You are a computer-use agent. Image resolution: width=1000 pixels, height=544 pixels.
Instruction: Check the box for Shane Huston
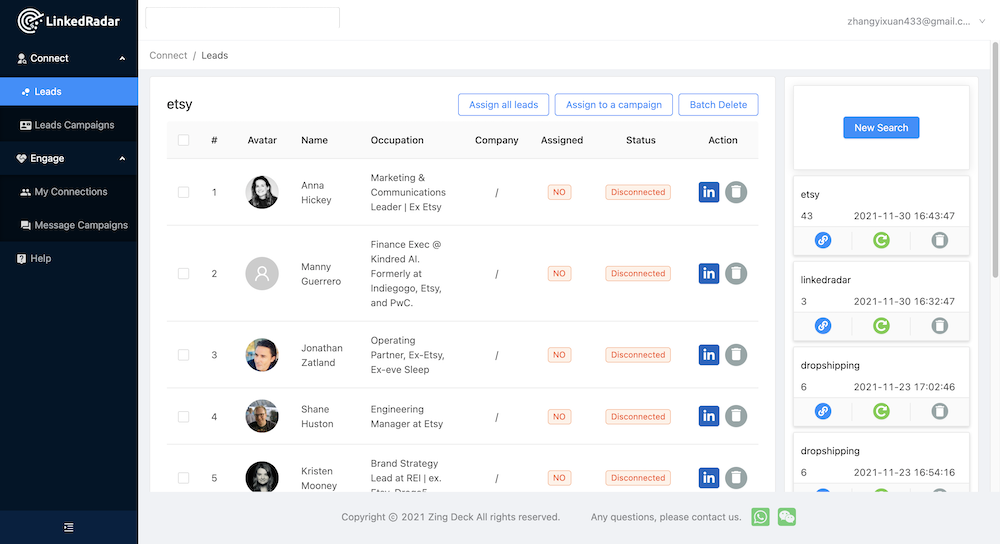184,416
